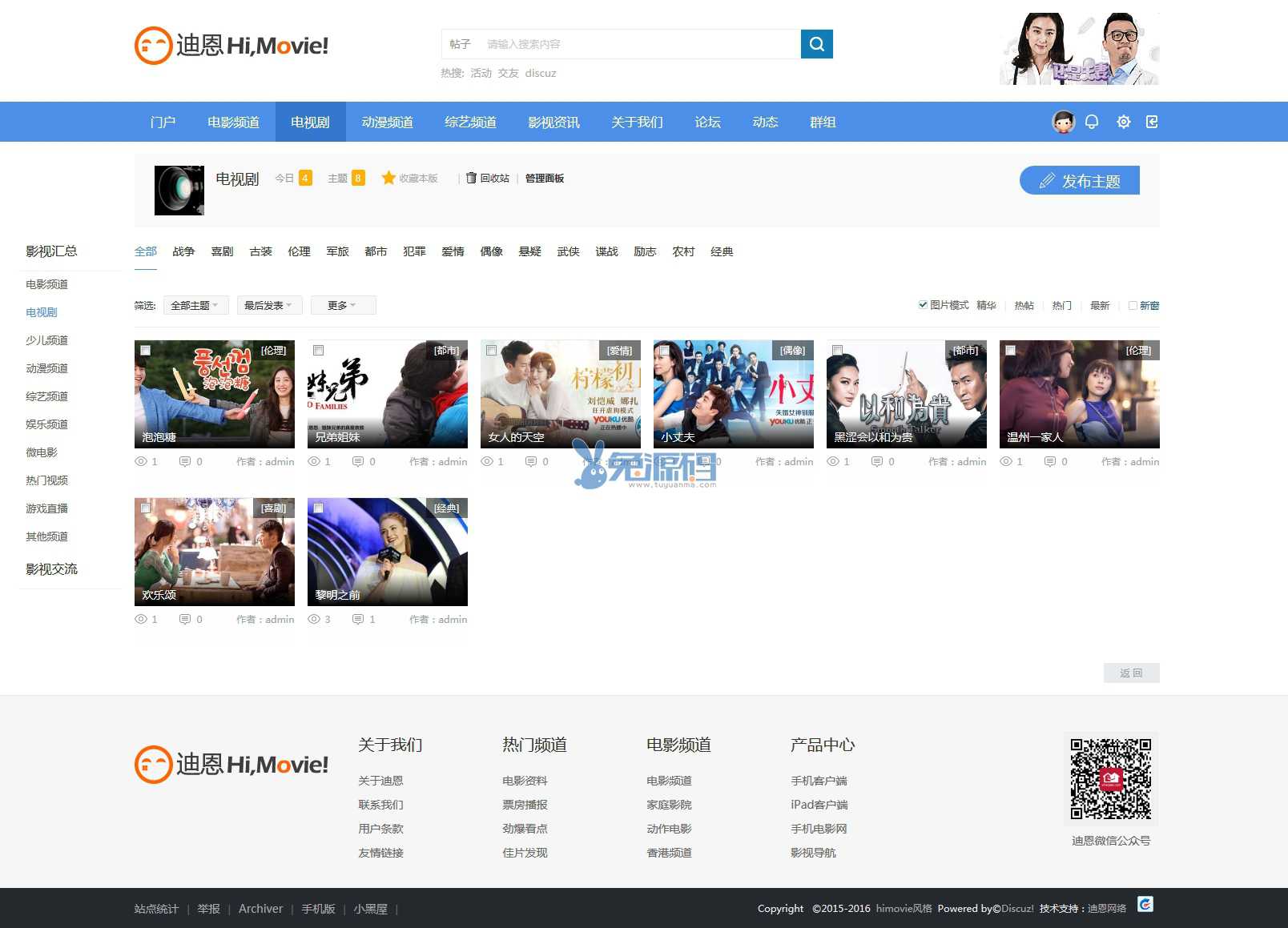Open 手机客户端 footer link

point(819,781)
